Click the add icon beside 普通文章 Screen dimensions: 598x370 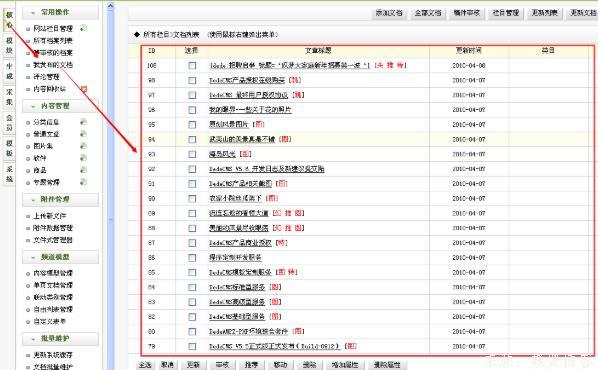(83, 134)
